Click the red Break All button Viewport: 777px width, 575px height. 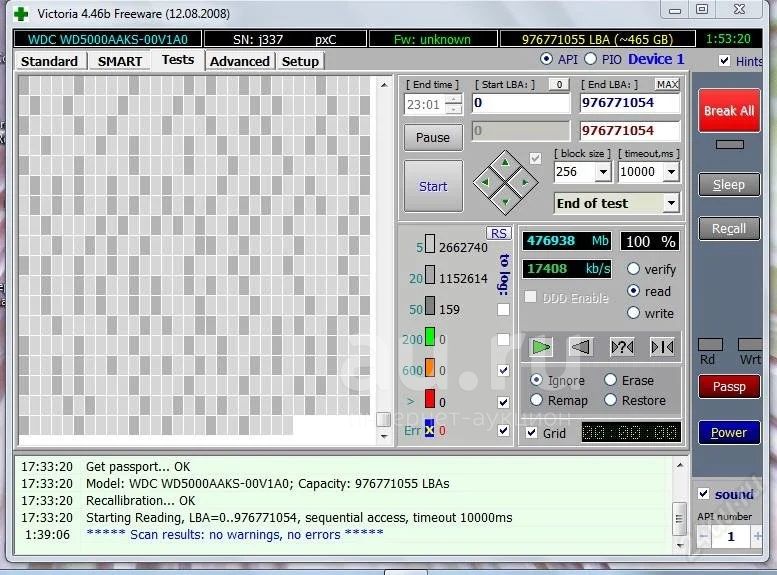728,111
